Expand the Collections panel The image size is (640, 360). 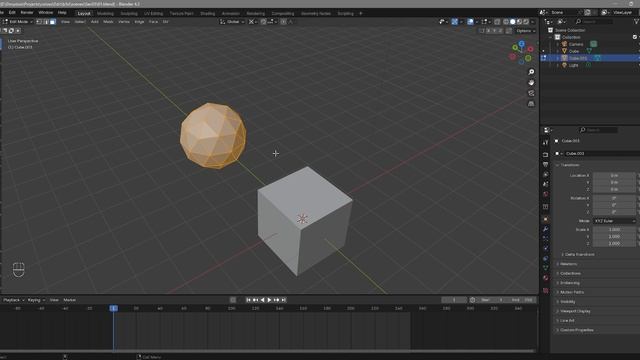click(570, 273)
